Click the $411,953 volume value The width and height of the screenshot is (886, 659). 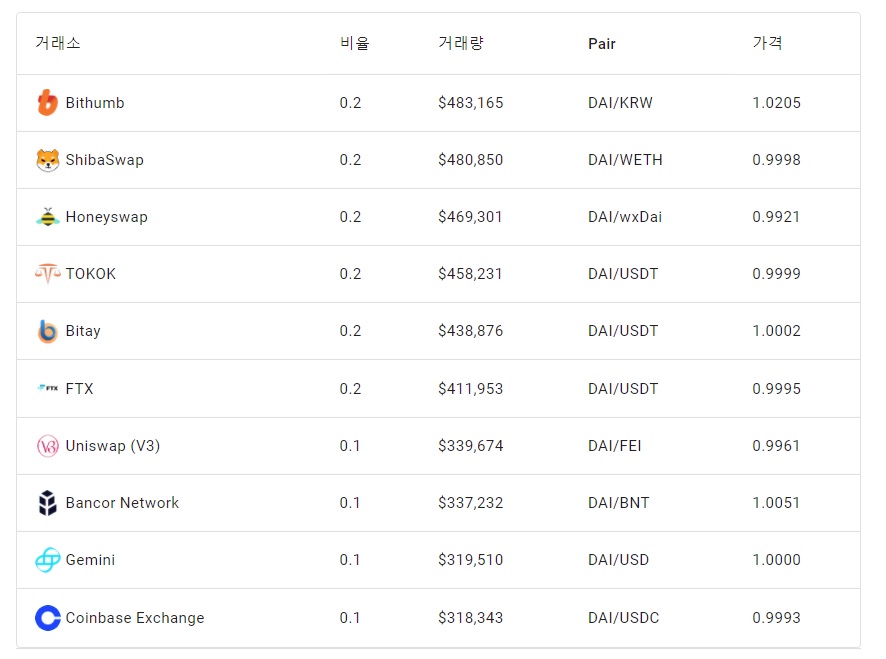click(x=471, y=389)
